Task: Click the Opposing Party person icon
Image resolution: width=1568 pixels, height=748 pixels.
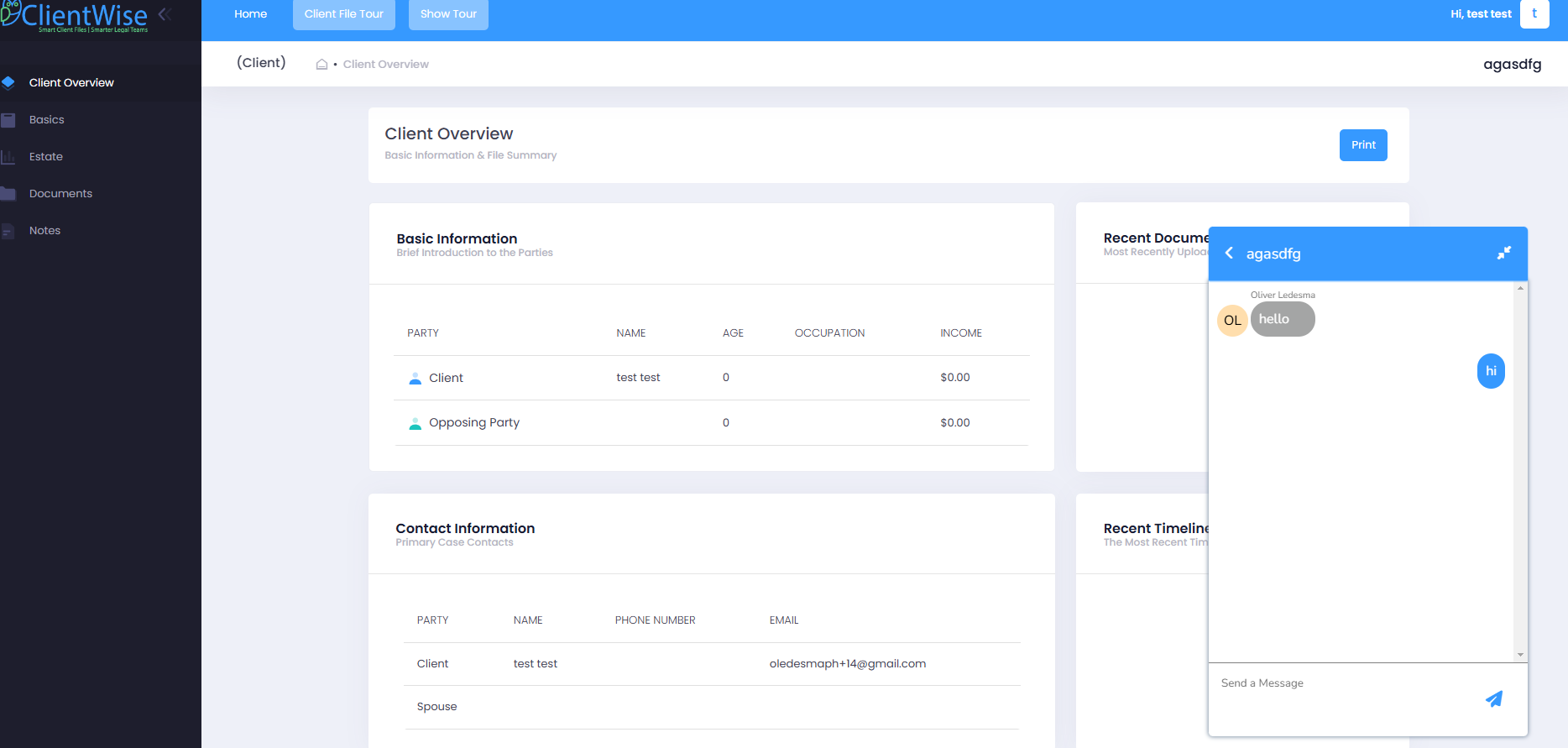Action: pos(415,423)
